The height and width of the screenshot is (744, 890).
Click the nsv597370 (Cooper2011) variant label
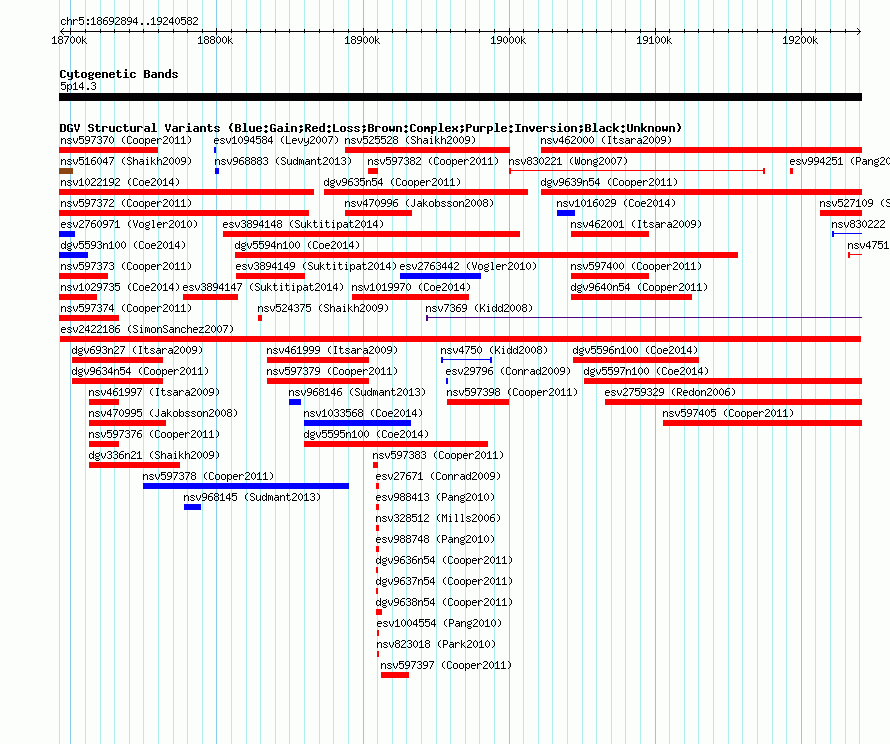point(126,140)
